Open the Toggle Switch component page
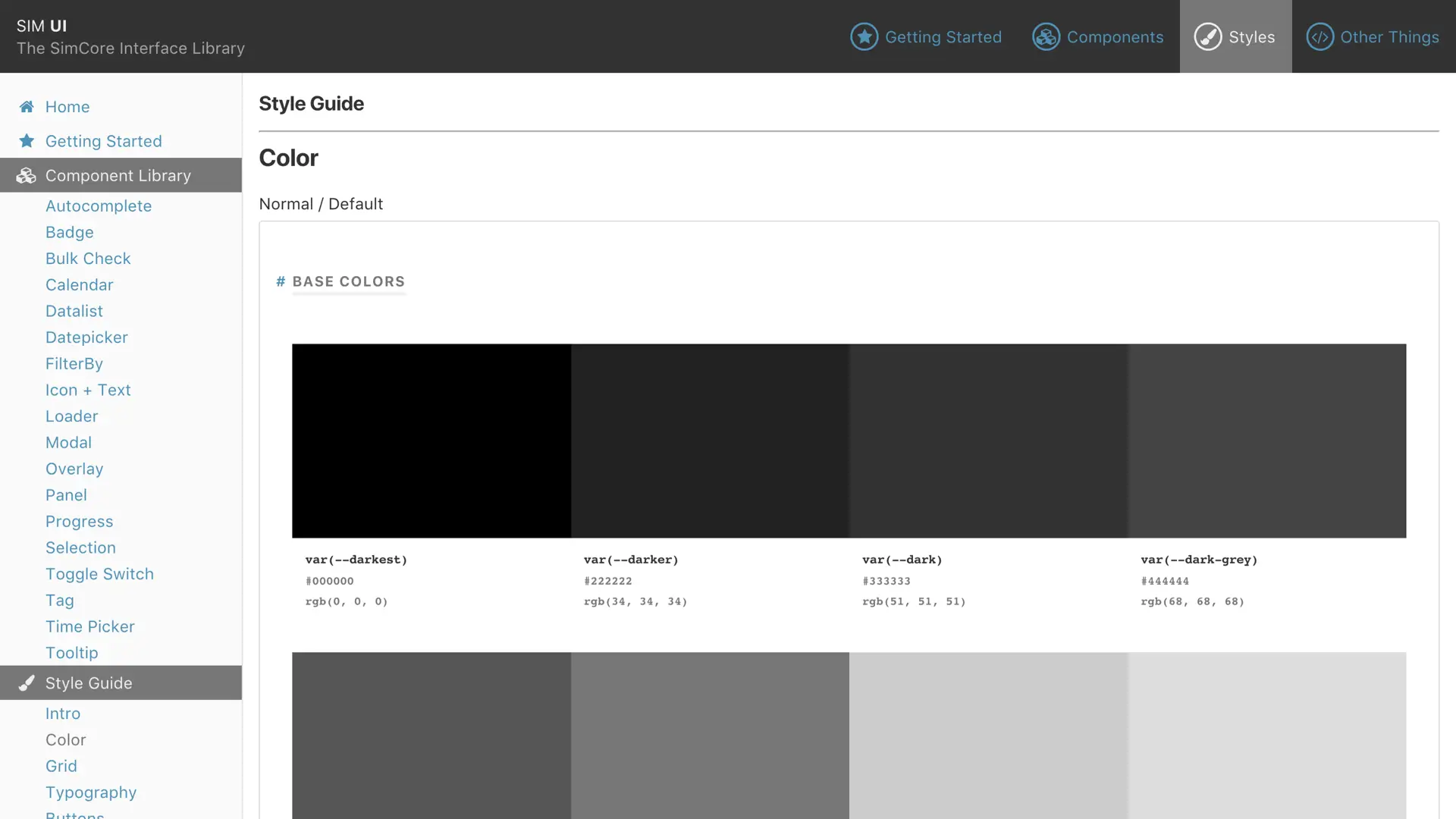Image resolution: width=1456 pixels, height=819 pixels. coord(99,574)
